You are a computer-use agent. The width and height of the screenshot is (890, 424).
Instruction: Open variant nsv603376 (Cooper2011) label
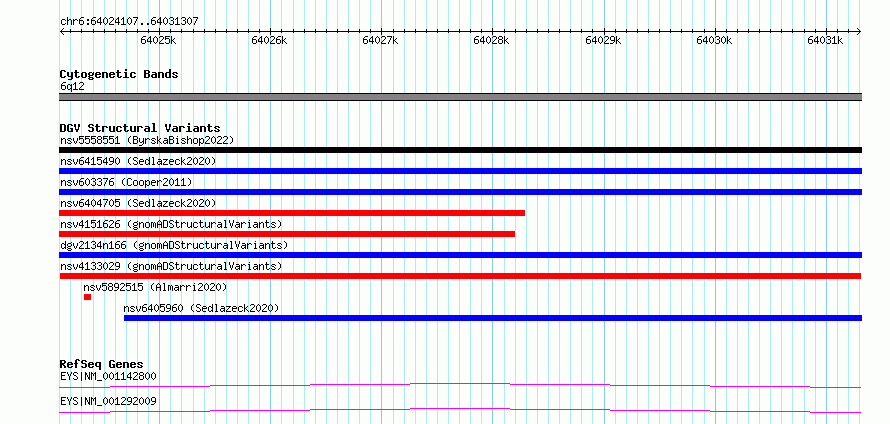(x=126, y=182)
